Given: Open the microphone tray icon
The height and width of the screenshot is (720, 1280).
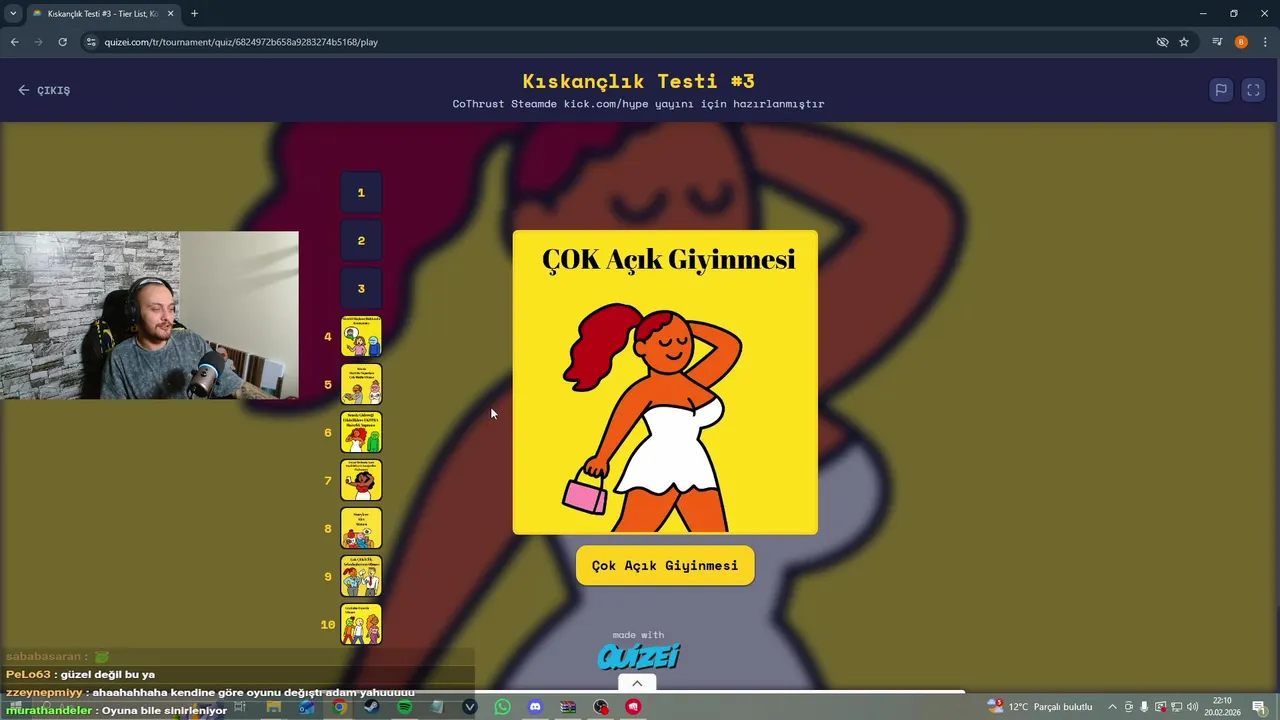Looking at the screenshot, I should 1144,707.
